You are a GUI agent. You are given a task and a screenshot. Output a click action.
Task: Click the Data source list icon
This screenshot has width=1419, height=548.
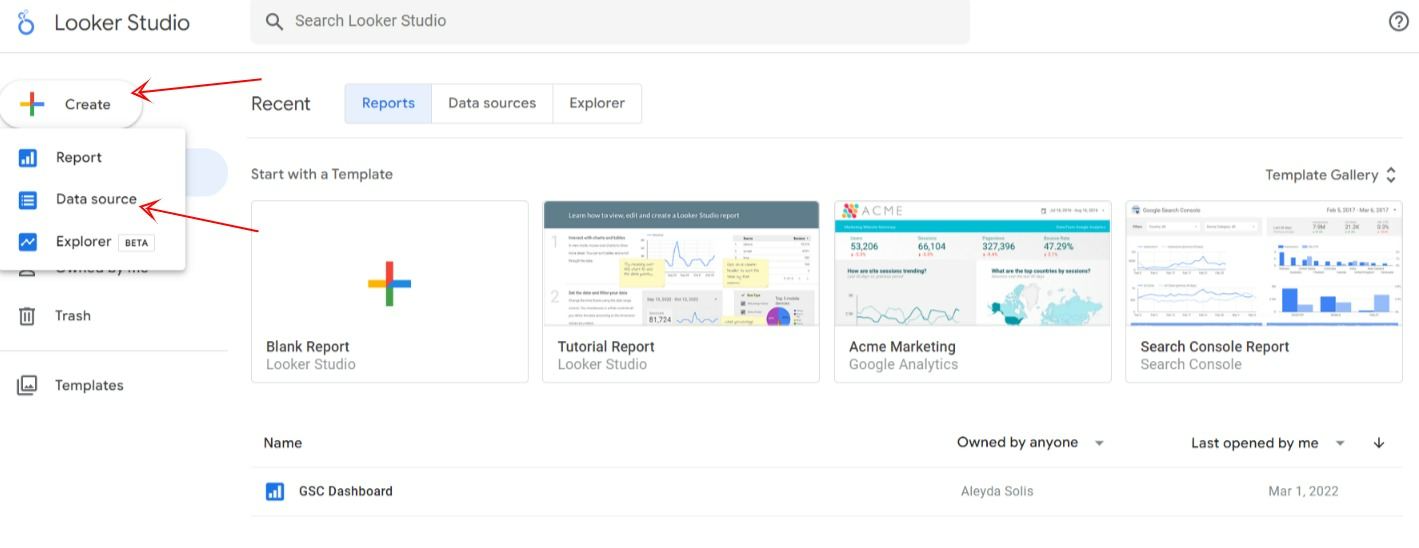[28, 200]
